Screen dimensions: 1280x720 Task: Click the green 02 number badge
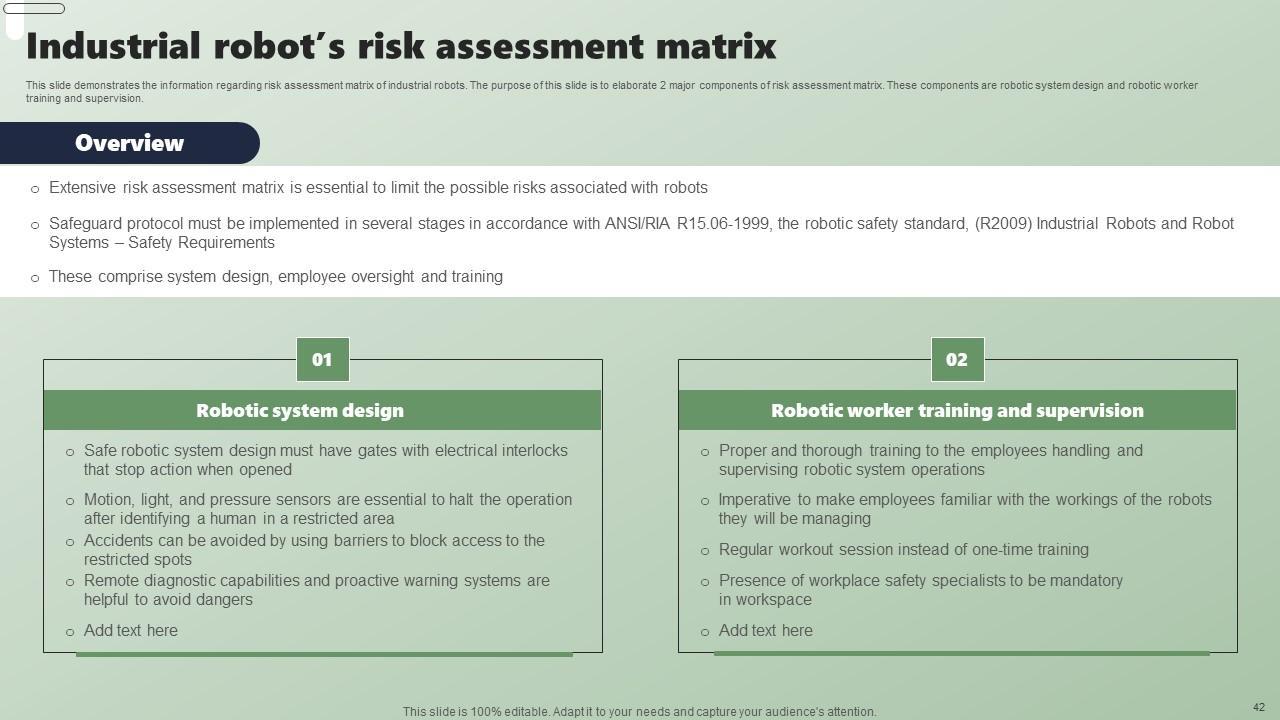click(x=957, y=360)
